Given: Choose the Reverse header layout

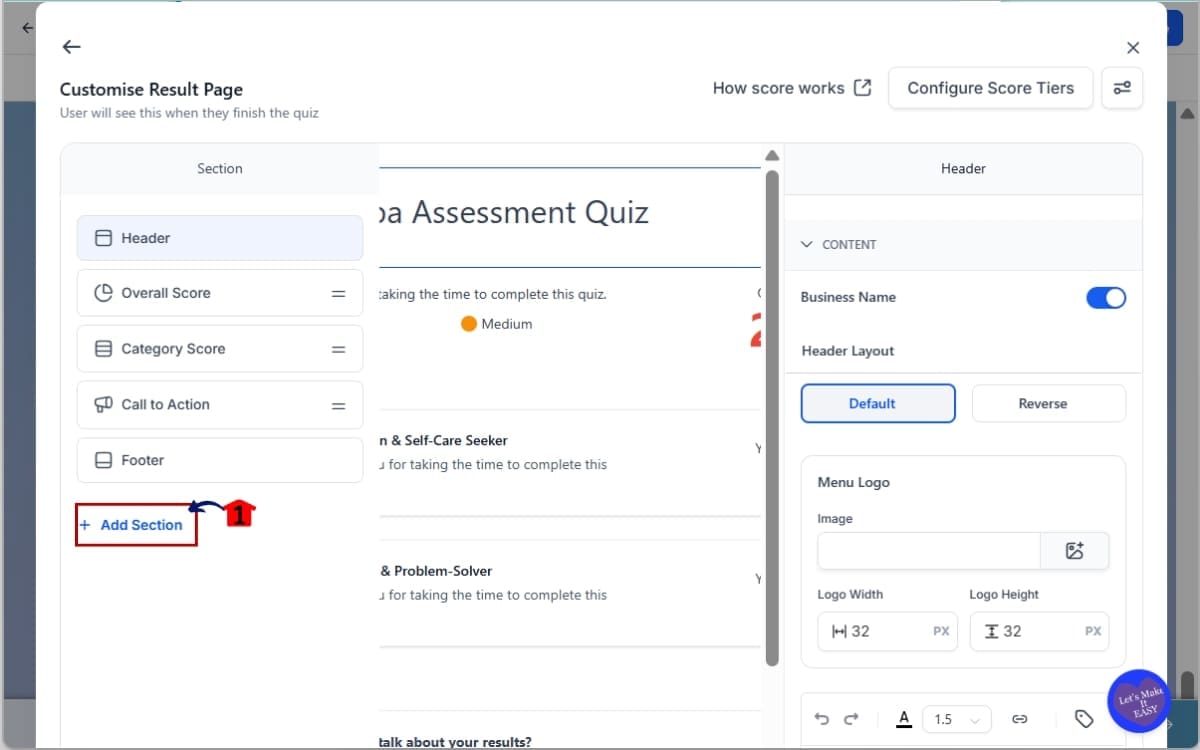Looking at the screenshot, I should pyautogui.click(x=1049, y=404).
